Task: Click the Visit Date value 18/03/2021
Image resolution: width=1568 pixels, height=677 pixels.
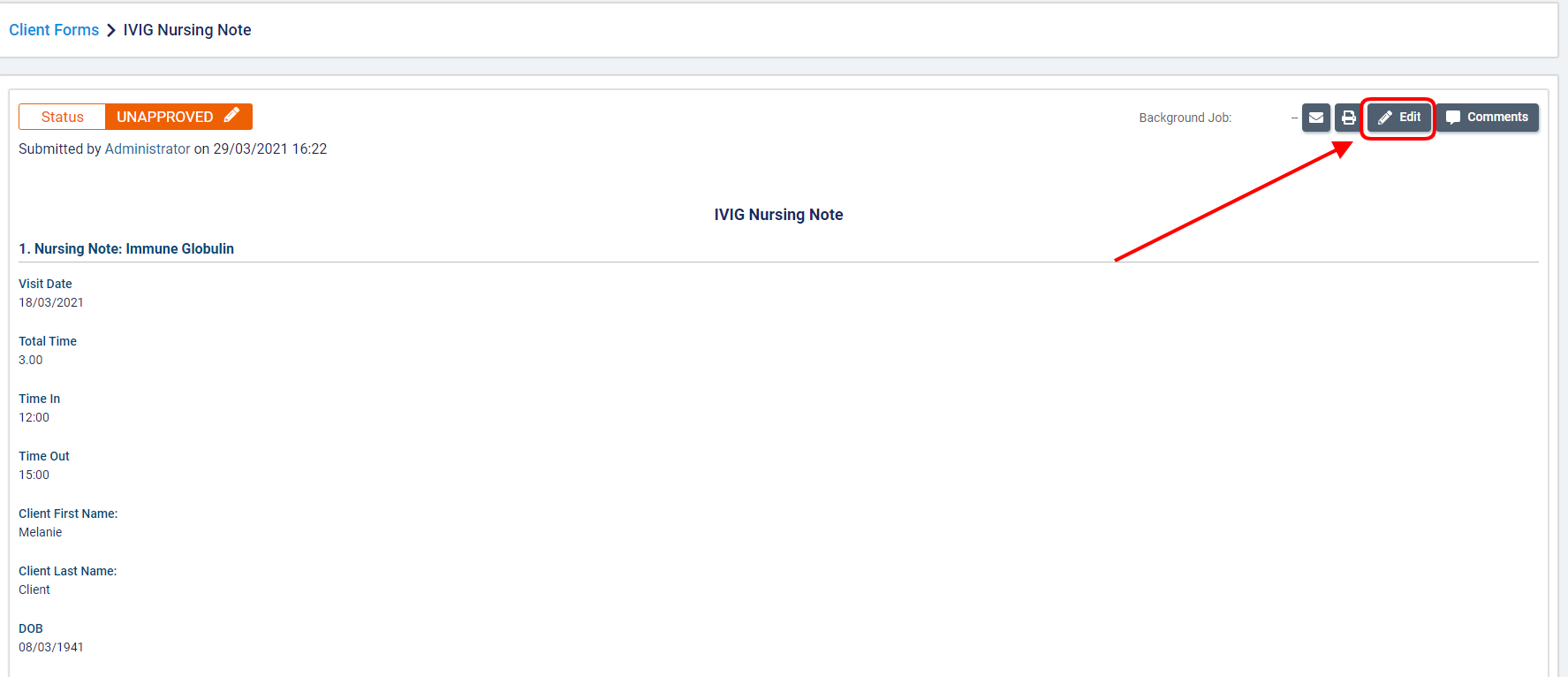Action: pos(51,302)
